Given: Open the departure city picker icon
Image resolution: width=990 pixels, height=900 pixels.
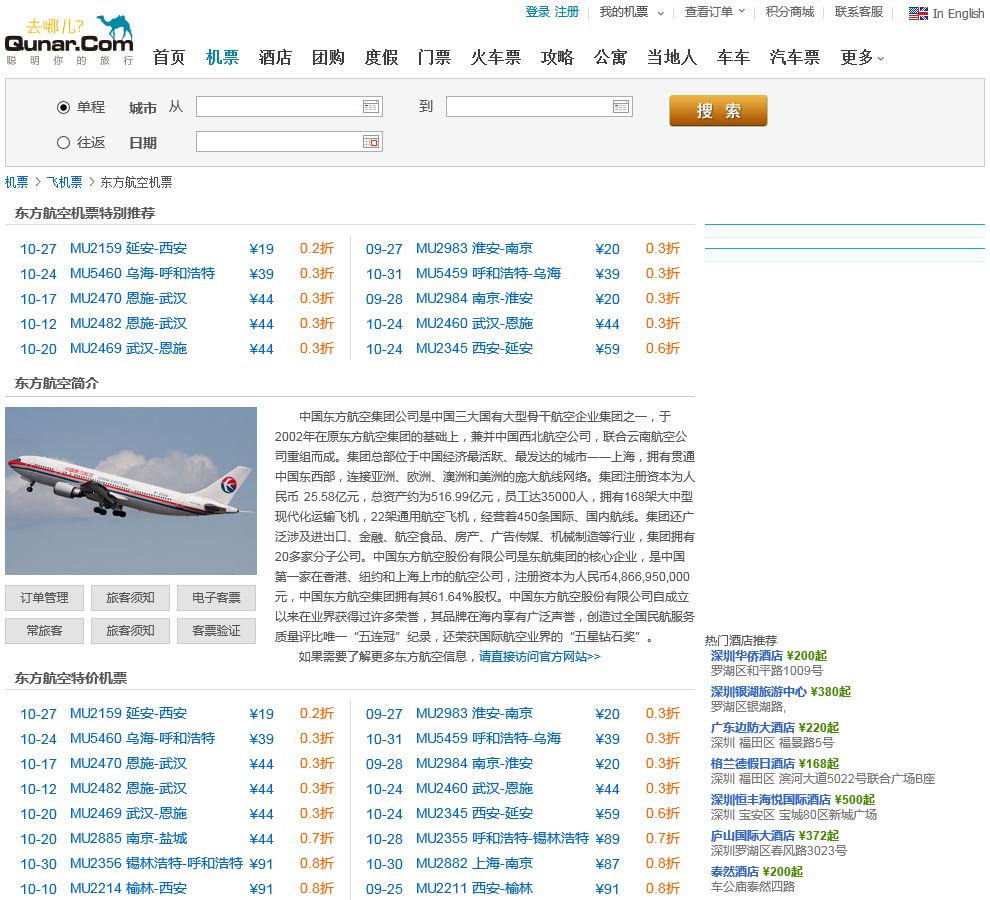Looking at the screenshot, I should (371, 107).
